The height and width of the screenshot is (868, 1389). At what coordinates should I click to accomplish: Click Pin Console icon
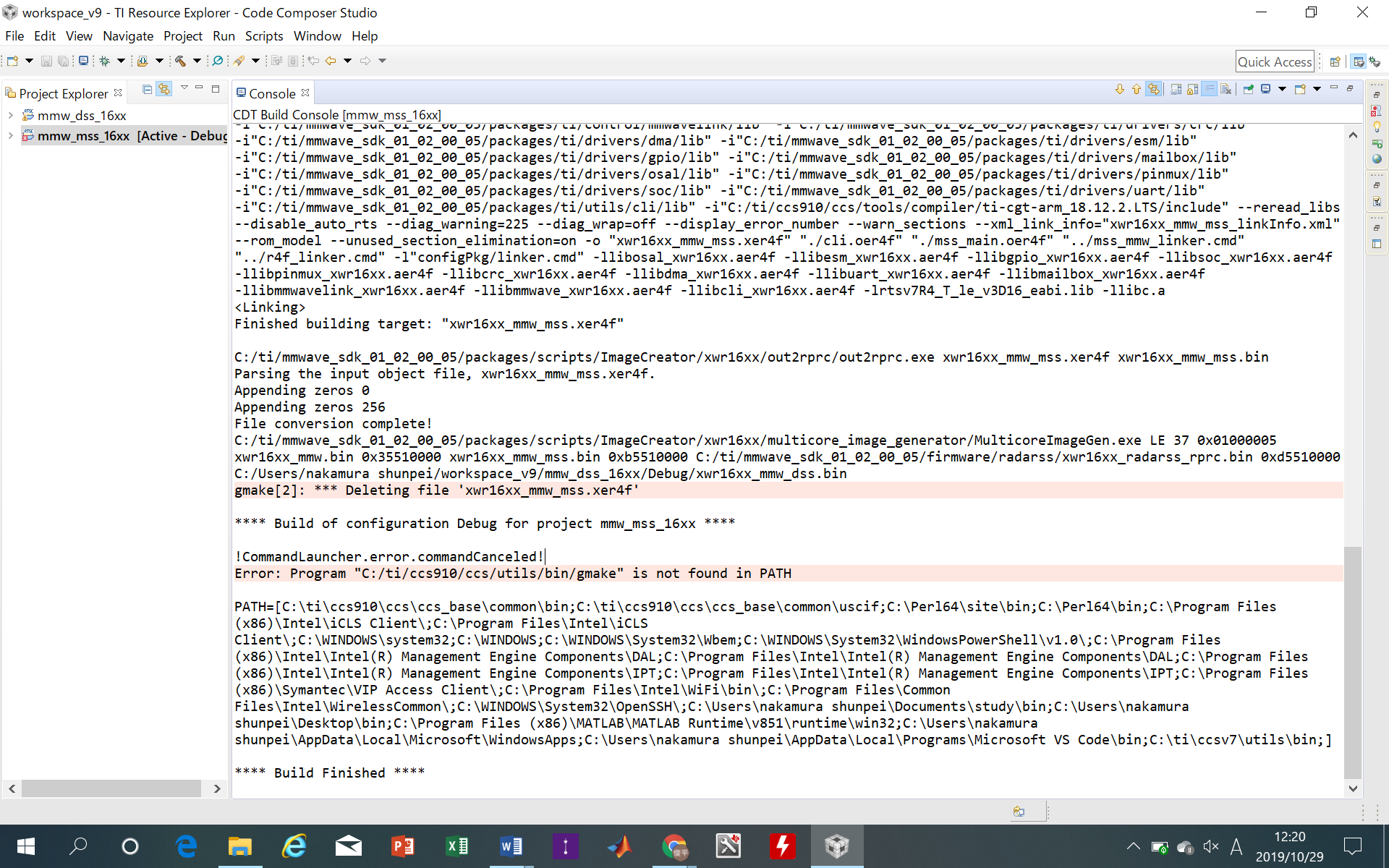[x=1248, y=89]
